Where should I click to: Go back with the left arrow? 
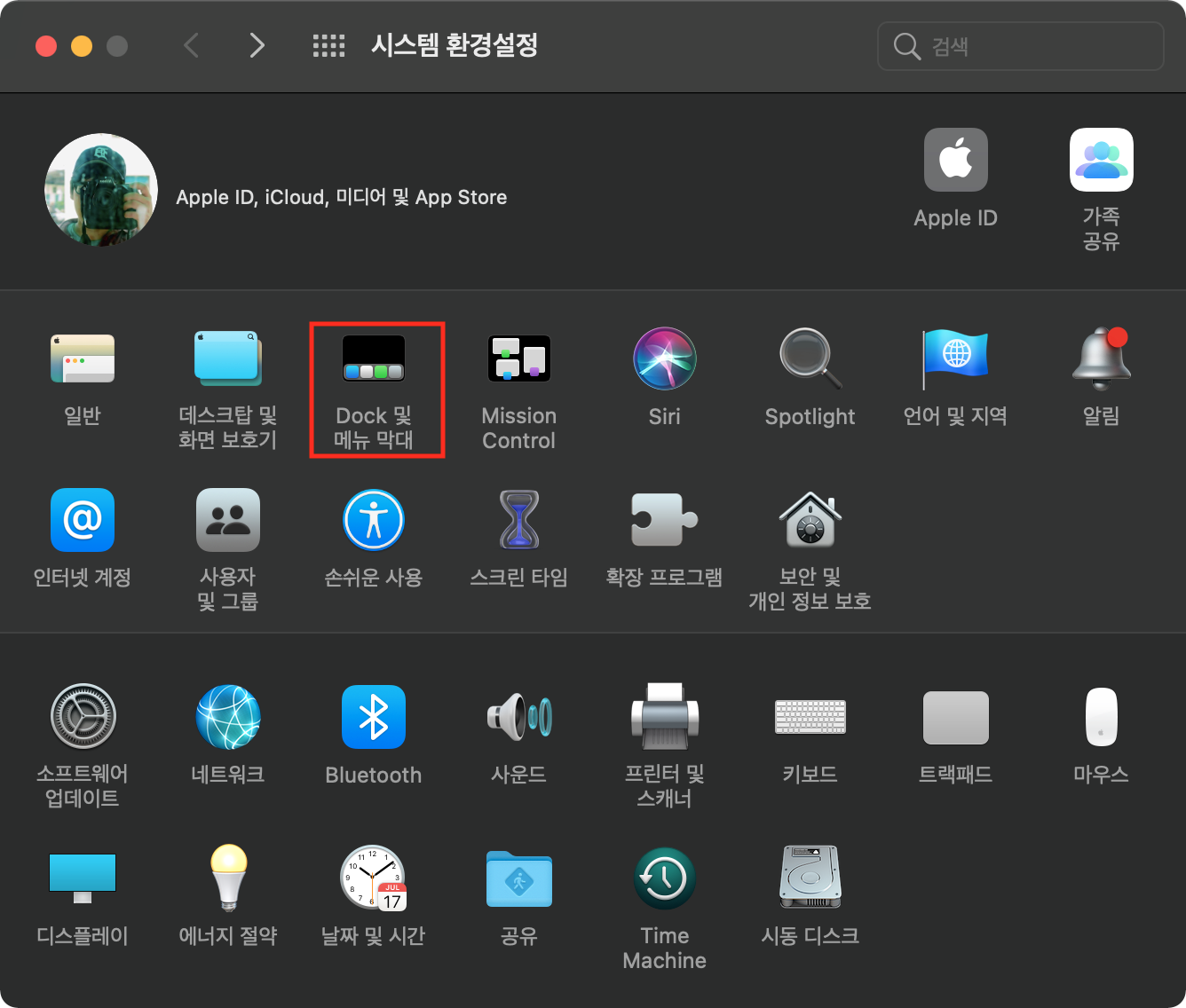pos(191,45)
